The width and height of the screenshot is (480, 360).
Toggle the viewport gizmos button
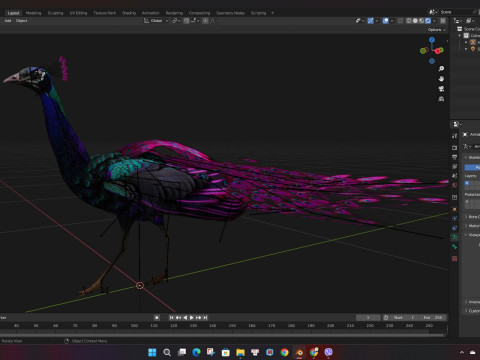370,21
